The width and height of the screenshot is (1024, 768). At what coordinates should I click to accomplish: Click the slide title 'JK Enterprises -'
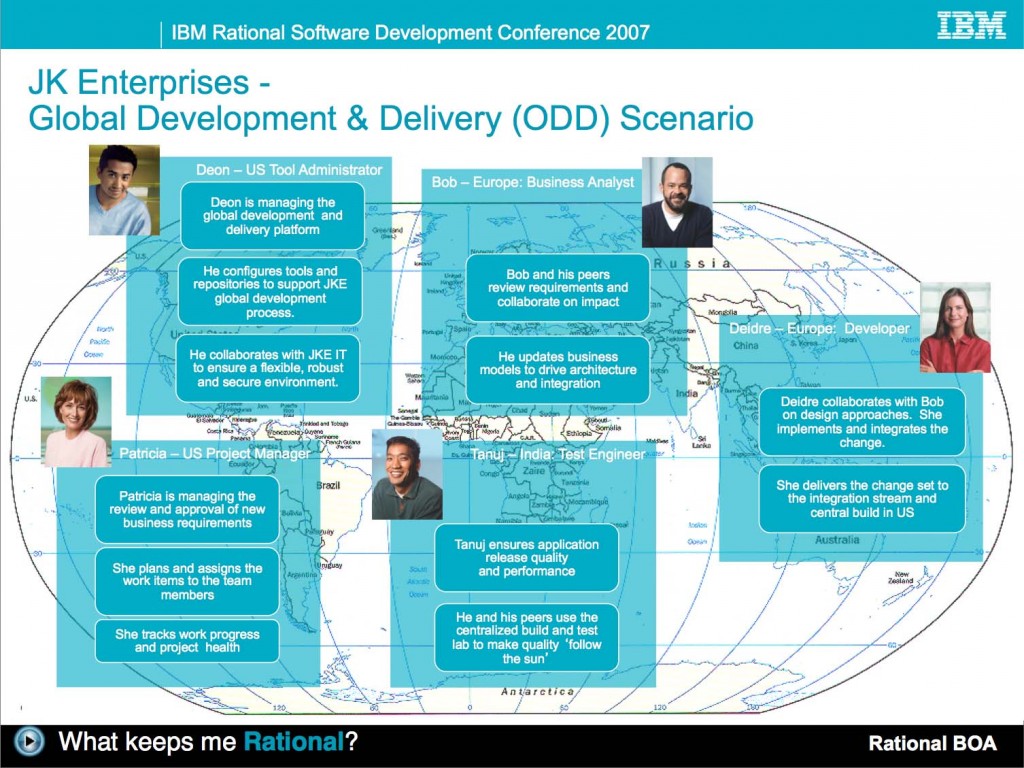point(150,83)
